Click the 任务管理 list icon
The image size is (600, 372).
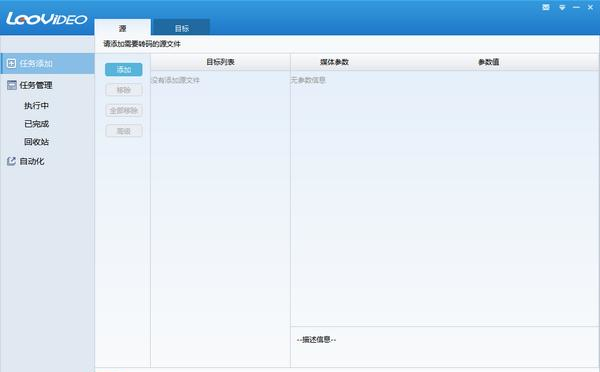(x=11, y=85)
